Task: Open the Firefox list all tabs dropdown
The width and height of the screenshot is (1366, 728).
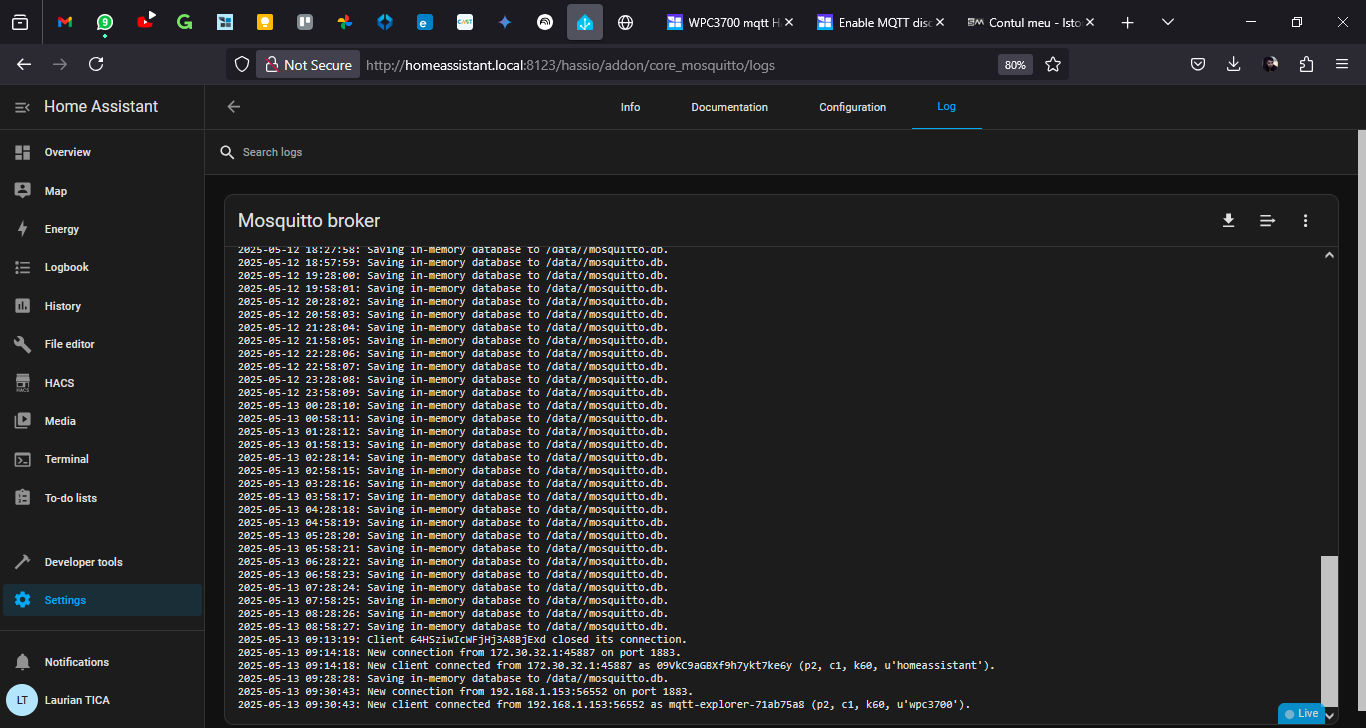Action: coord(1168,22)
